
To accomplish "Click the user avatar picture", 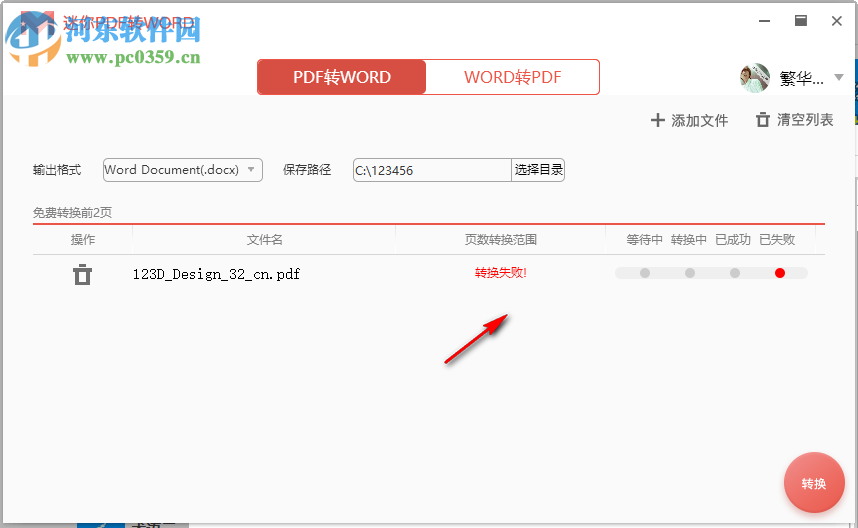I will coord(755,78).
